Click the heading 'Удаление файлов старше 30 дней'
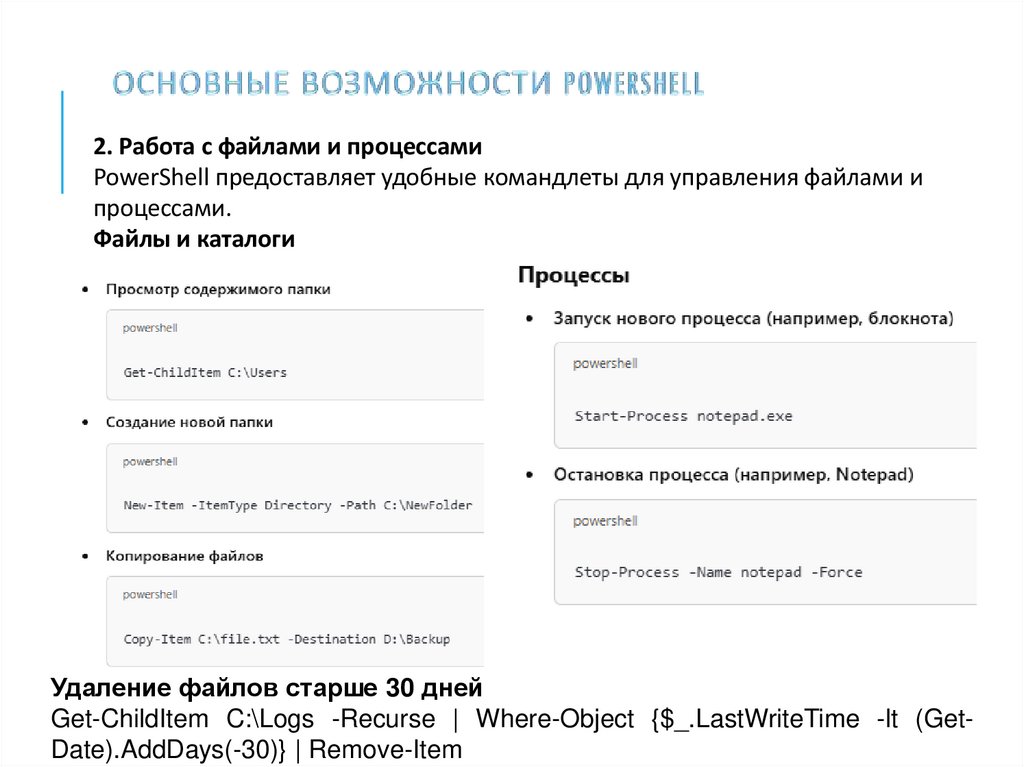 266,687
